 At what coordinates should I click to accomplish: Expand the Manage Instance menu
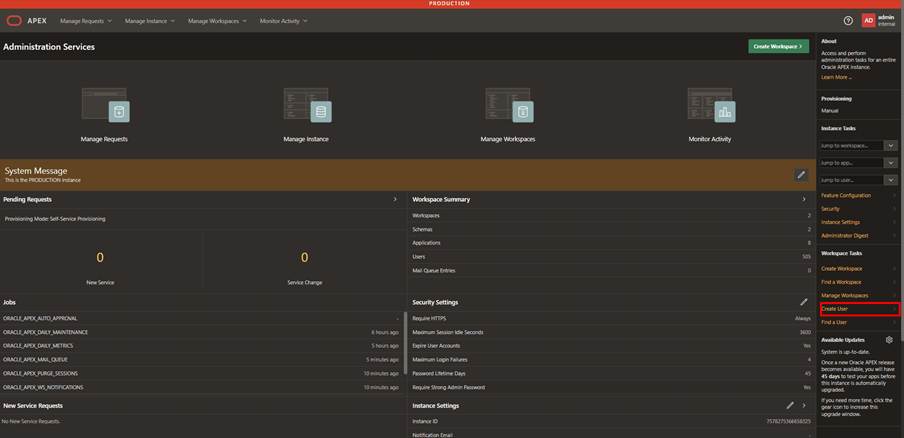[x=150, y=21]
